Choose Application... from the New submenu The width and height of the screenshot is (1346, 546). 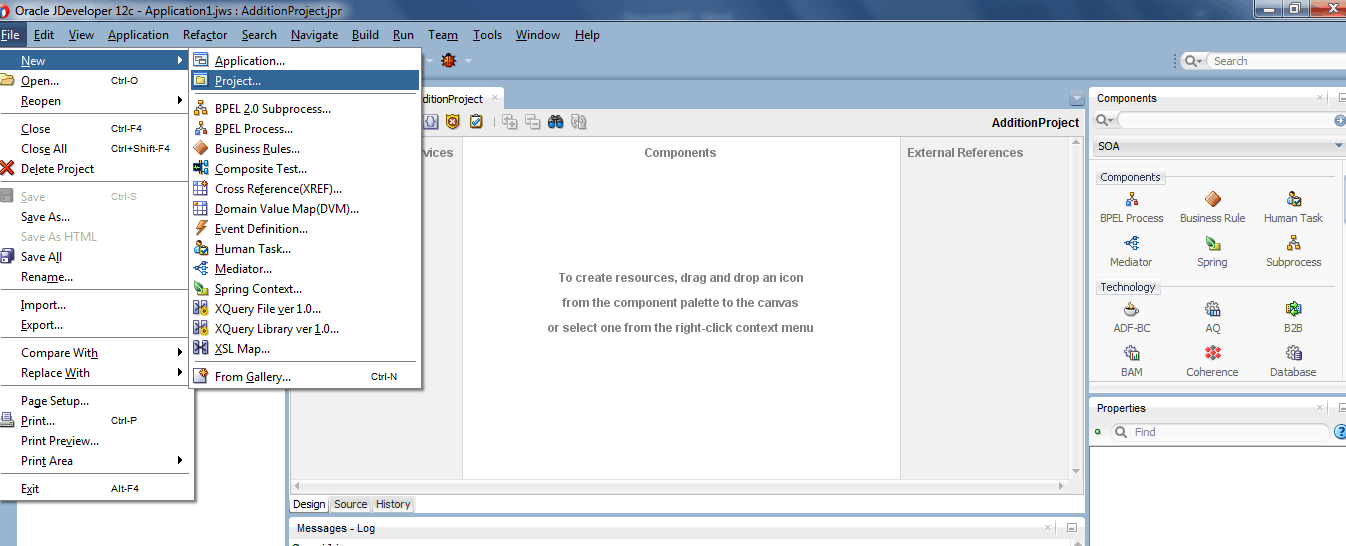pos(305,61)
